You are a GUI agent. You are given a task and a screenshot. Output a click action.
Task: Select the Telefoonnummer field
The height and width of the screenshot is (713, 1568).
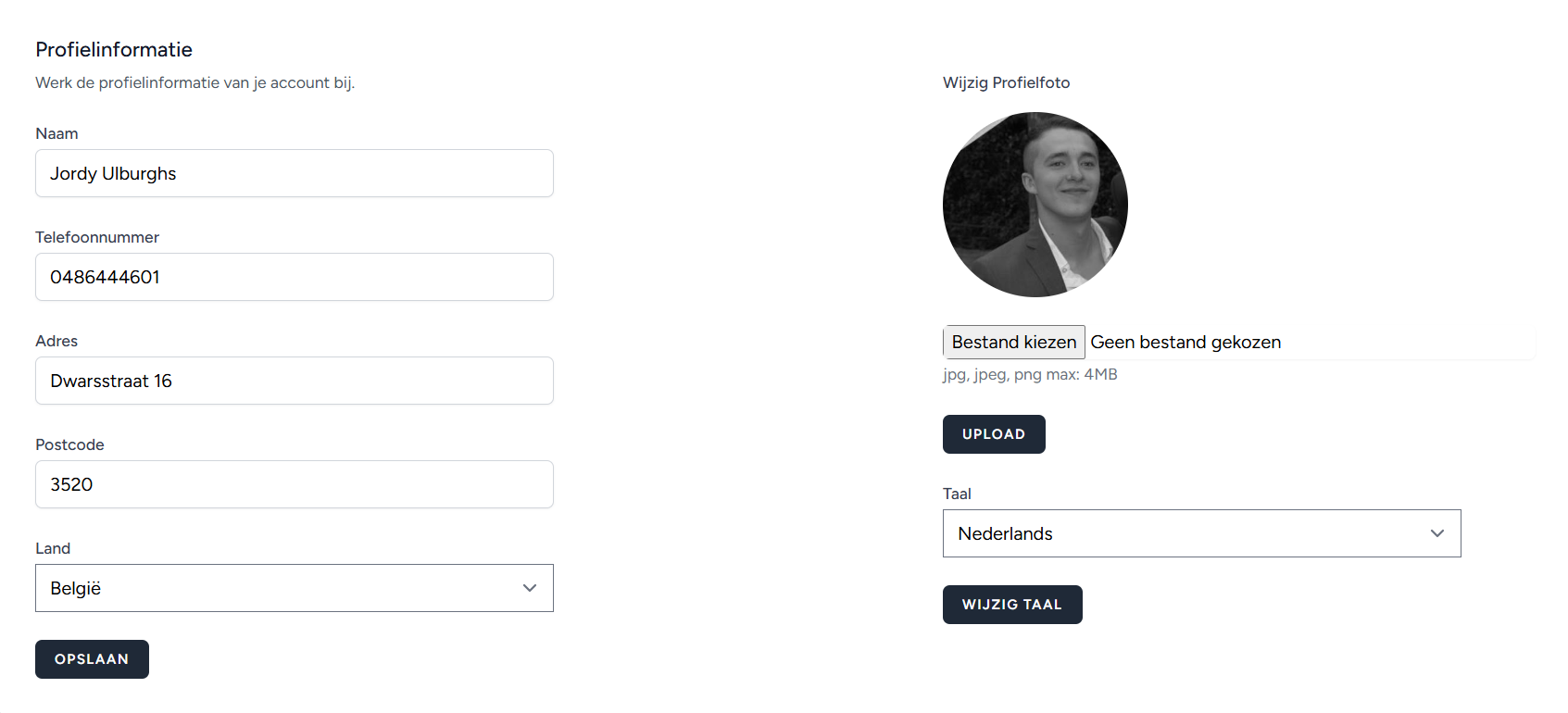294,277
